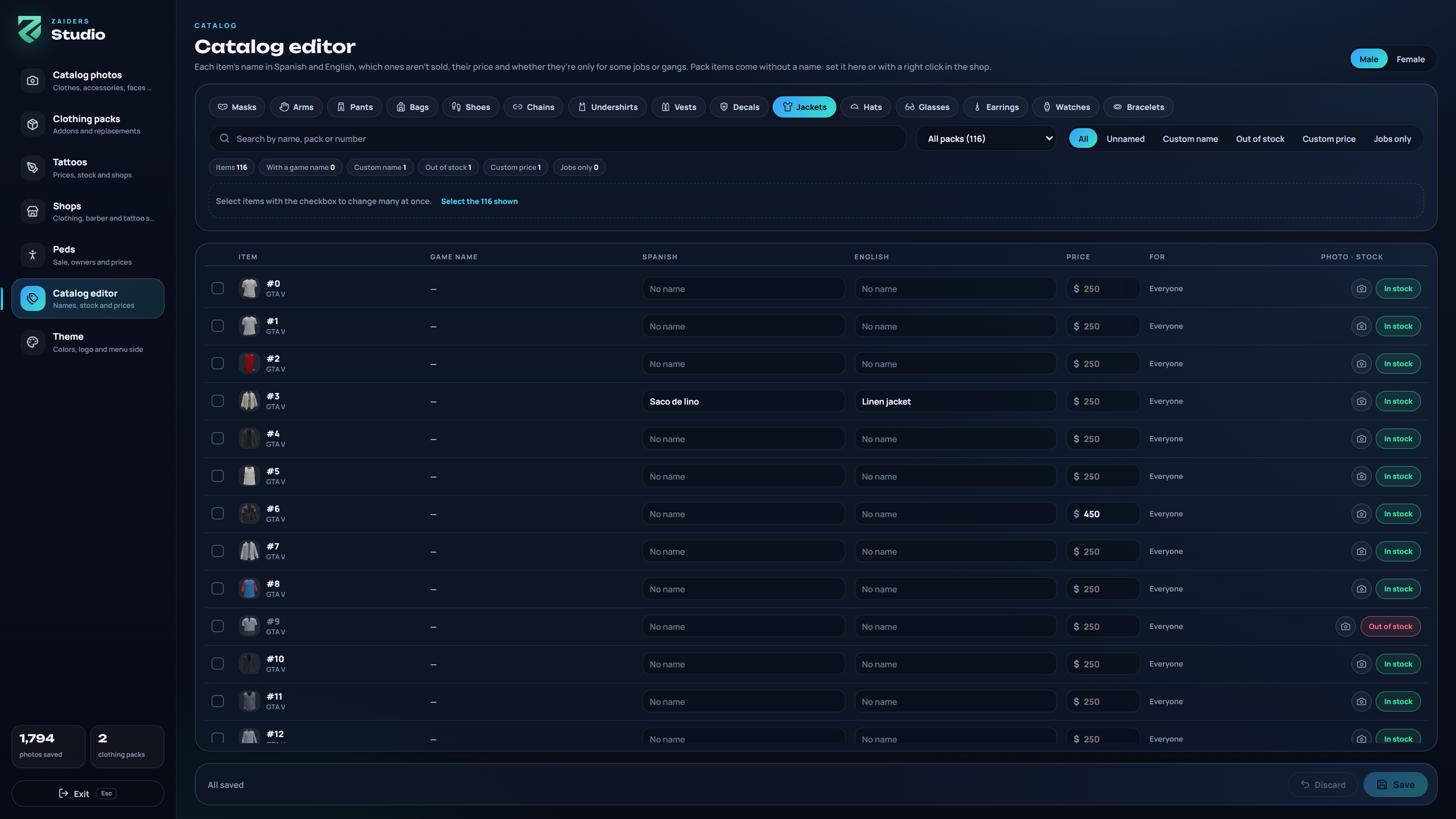The width and height of the screenshot is (1456, 819).
Task: Toggle In stock status for item #2
Action: coord(1398,364)
